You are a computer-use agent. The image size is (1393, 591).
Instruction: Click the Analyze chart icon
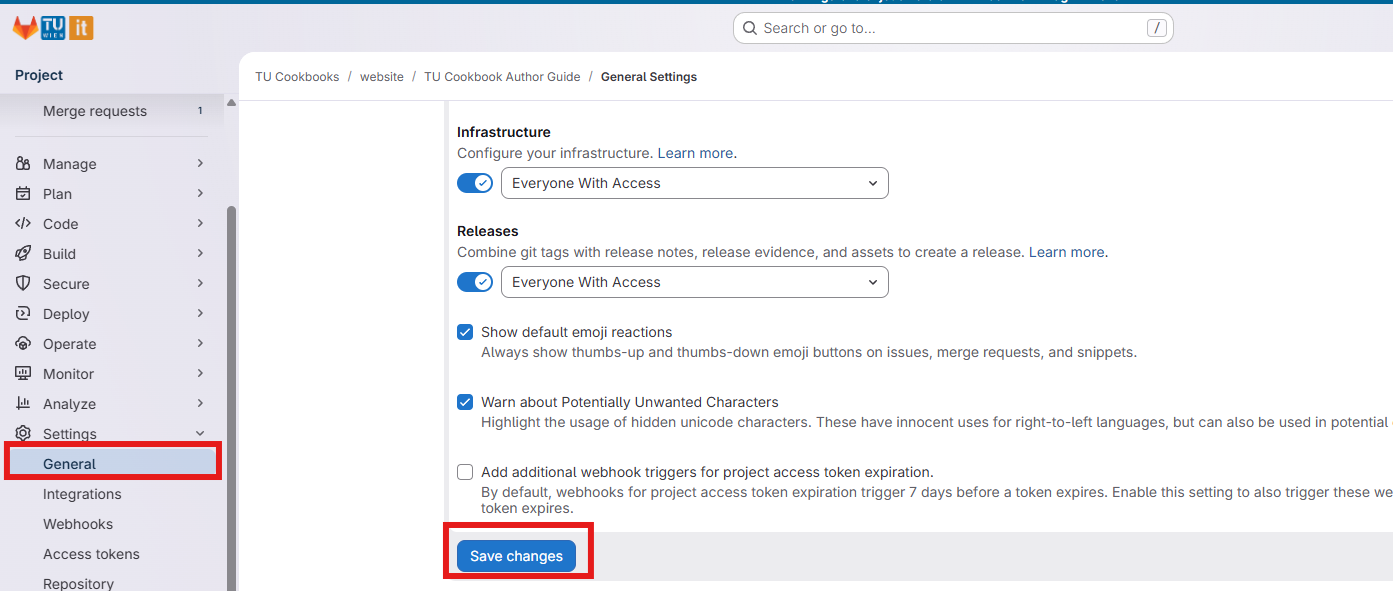tap(23, 404)
